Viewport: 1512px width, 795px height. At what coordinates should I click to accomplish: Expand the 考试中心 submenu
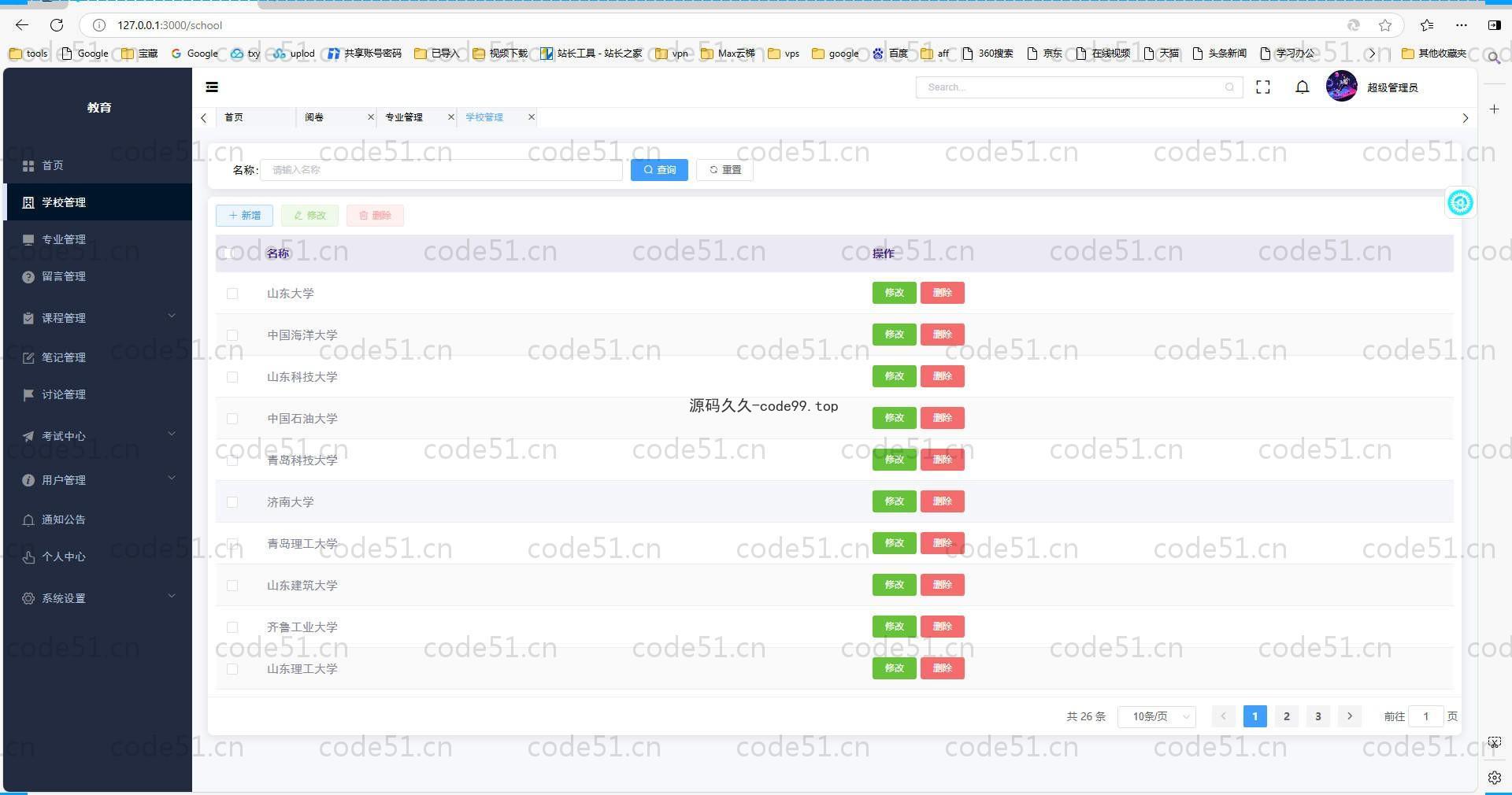click(98, 436)
